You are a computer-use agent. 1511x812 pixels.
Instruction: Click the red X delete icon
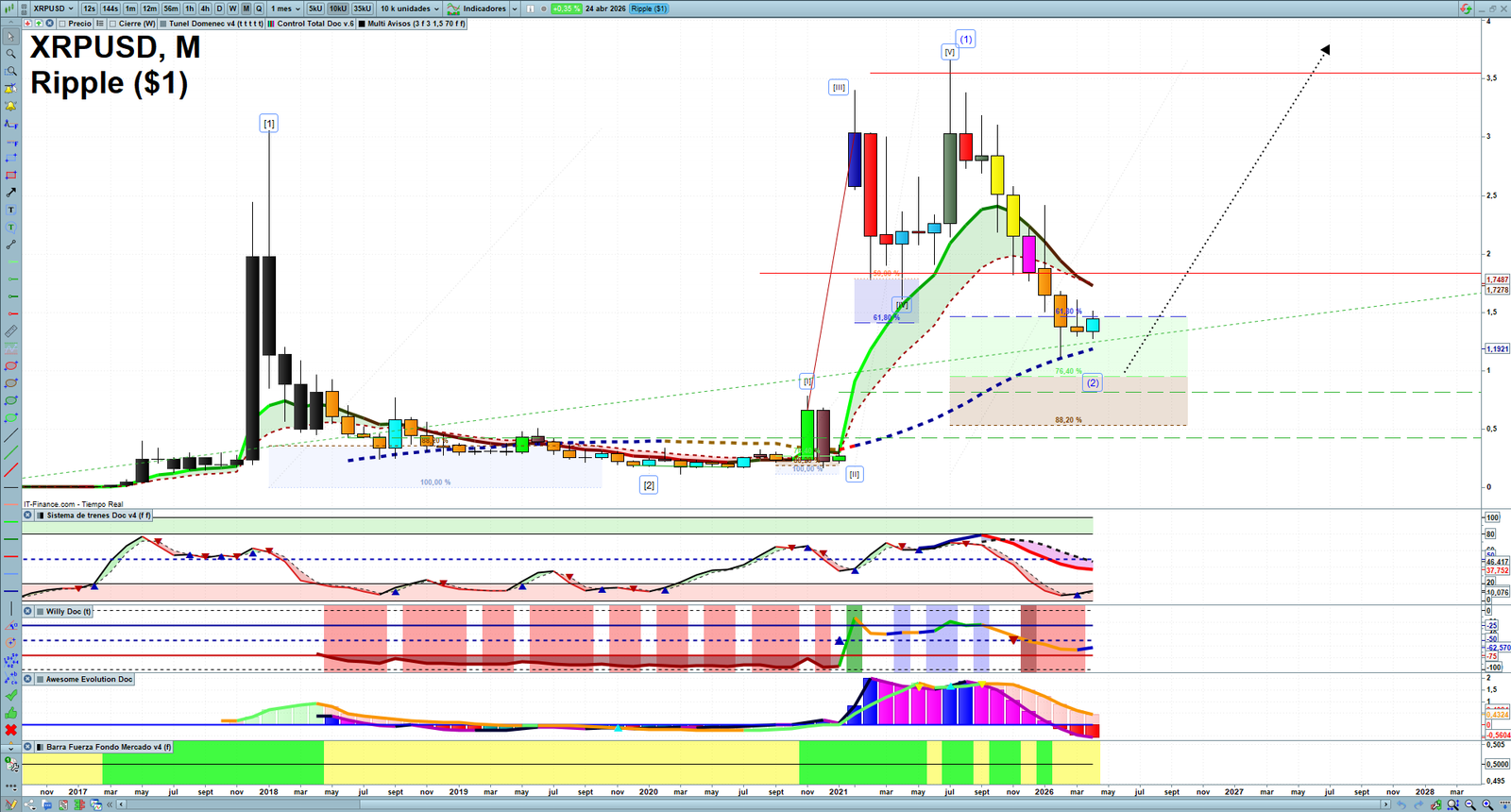pos(10,730)
